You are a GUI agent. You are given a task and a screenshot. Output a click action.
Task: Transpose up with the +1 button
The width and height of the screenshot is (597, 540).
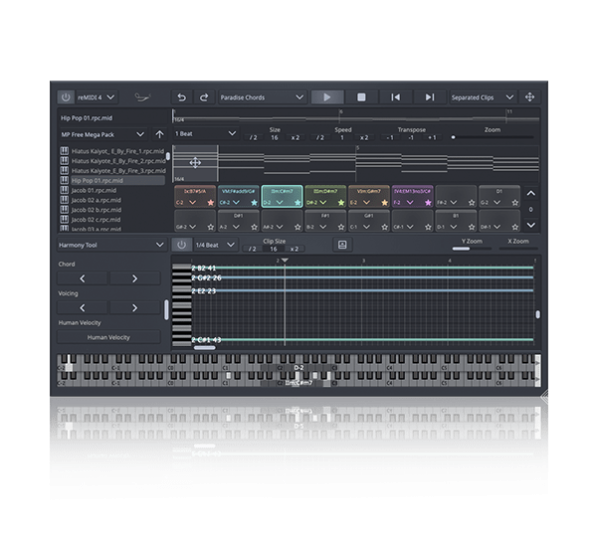(x=432, y=138)
